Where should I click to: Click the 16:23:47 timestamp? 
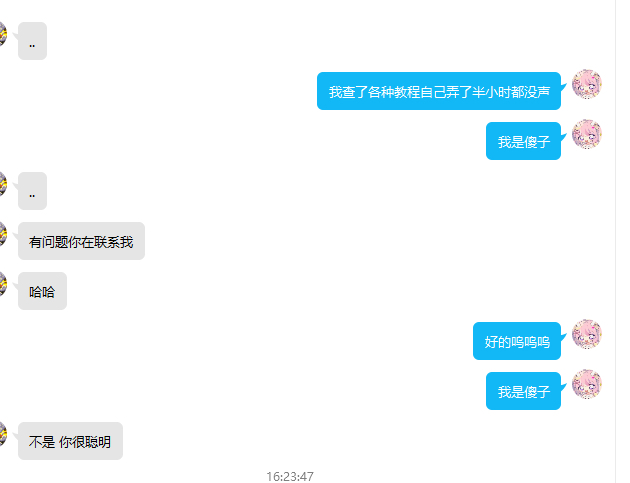(x=290, y=477)
